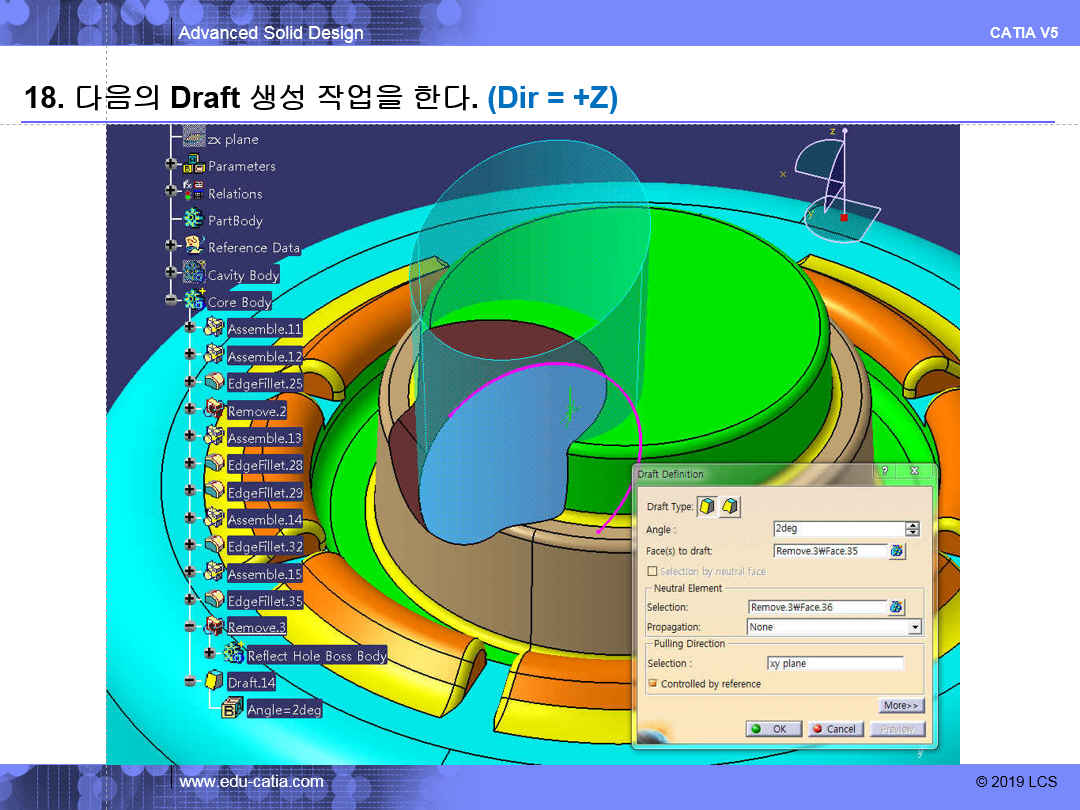Click the EdgeFillet.25 icon in tree
Screen dimensions: 1080x810
coord(214,383)
